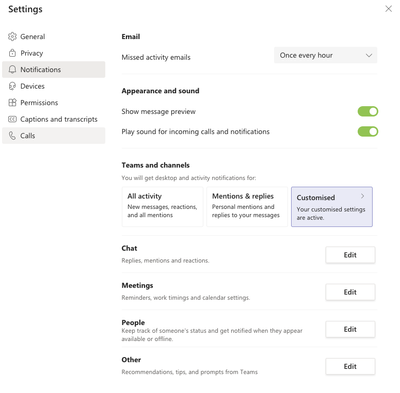
Task: Open the Calls settings section
Action: pyautogui.click(x=53, y=136)
